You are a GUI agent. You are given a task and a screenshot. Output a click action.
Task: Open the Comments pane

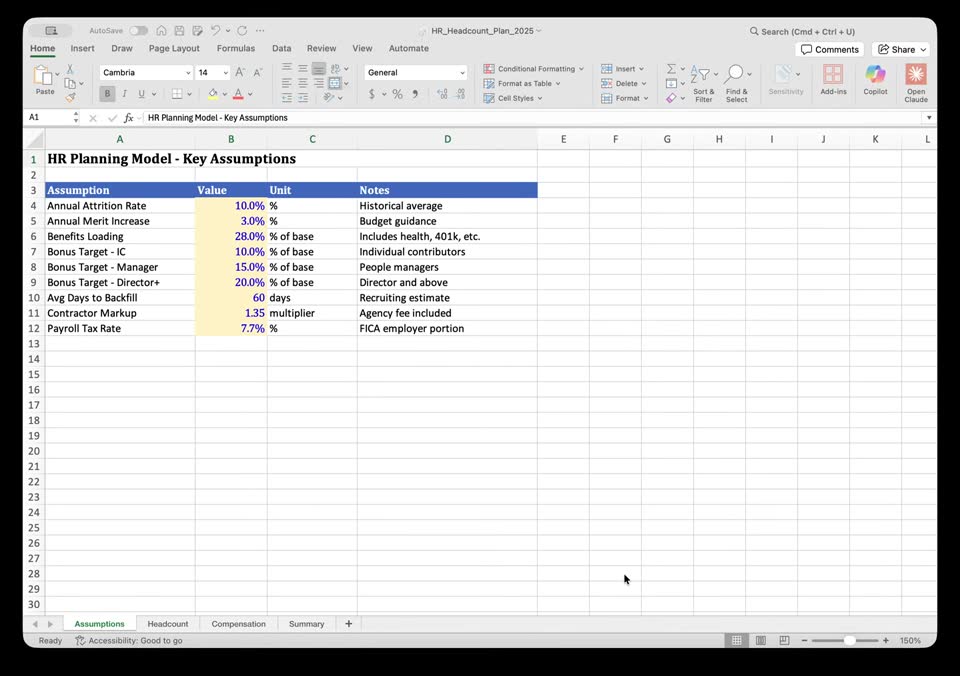pyautogui.click(x=830, y=50)
